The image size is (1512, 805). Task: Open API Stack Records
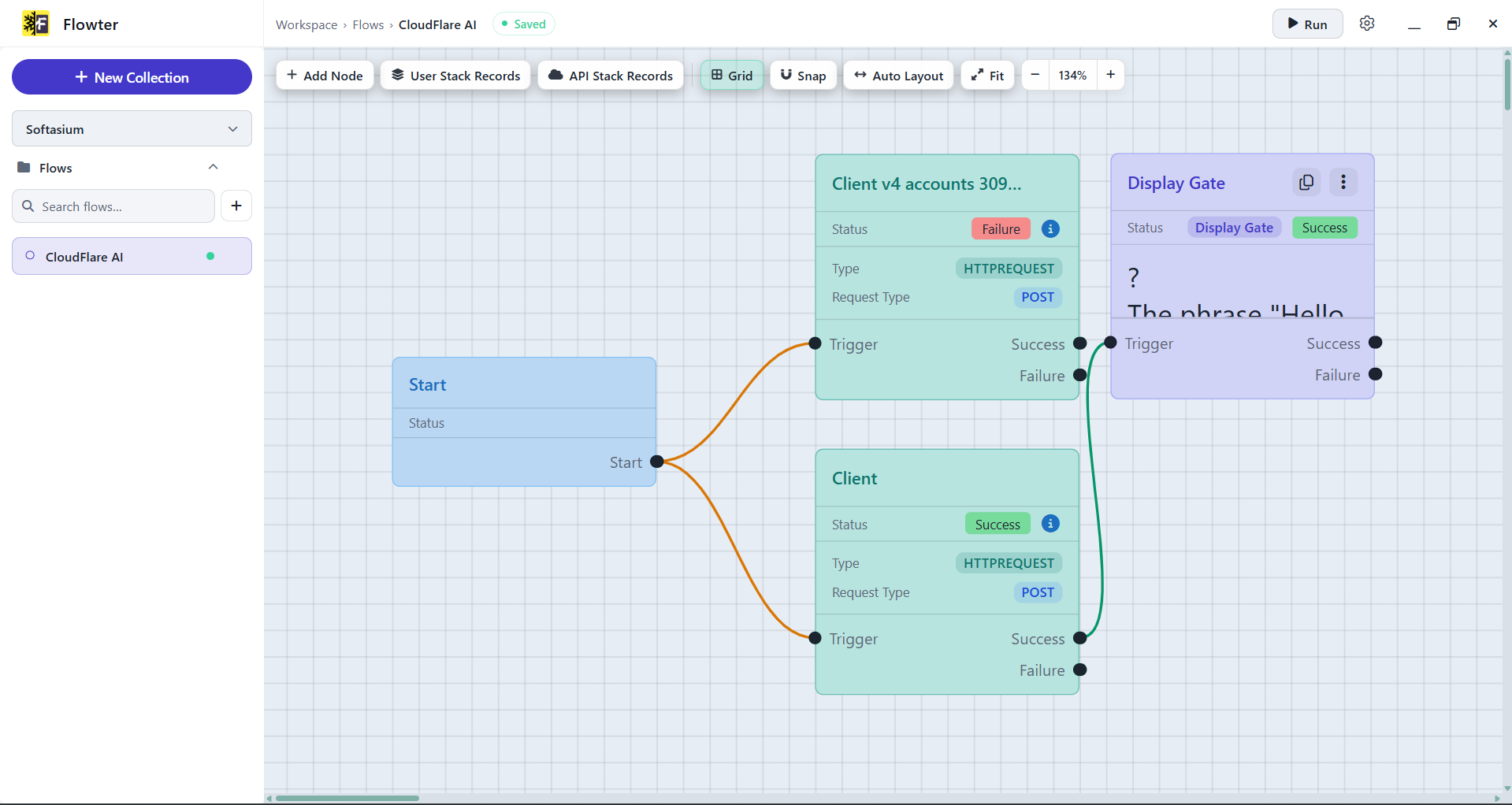[611, 75]
